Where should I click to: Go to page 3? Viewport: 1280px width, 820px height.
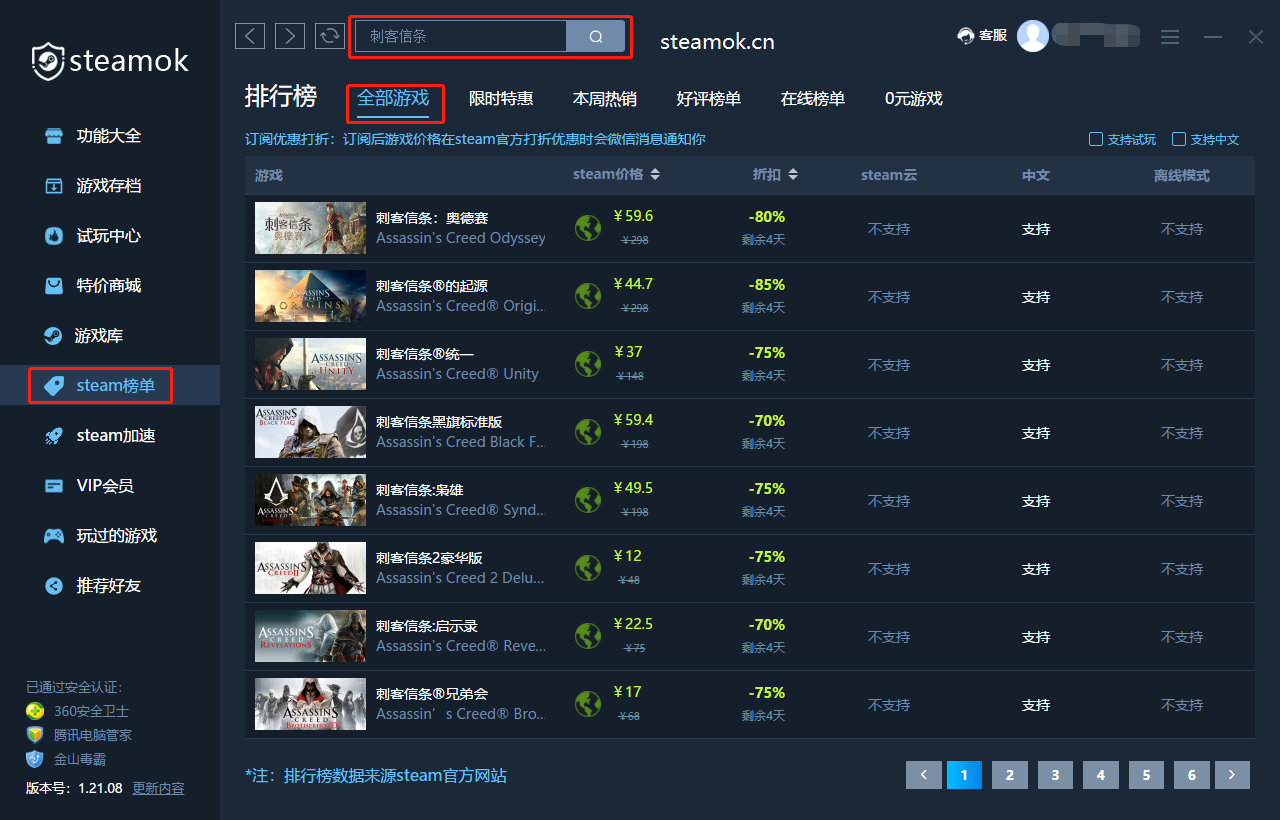[1055, 775]
